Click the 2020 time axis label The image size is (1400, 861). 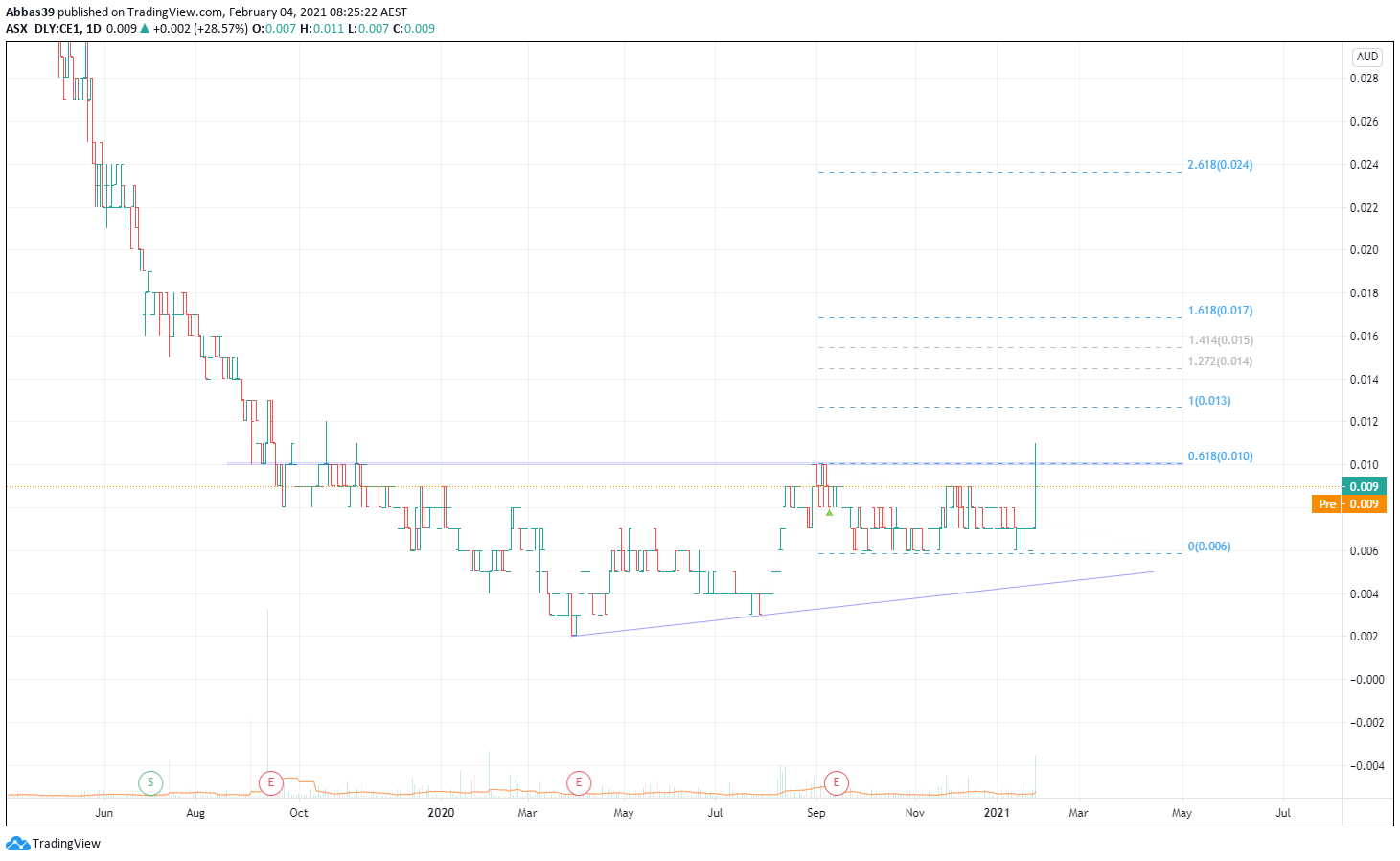tap(441, 813)
